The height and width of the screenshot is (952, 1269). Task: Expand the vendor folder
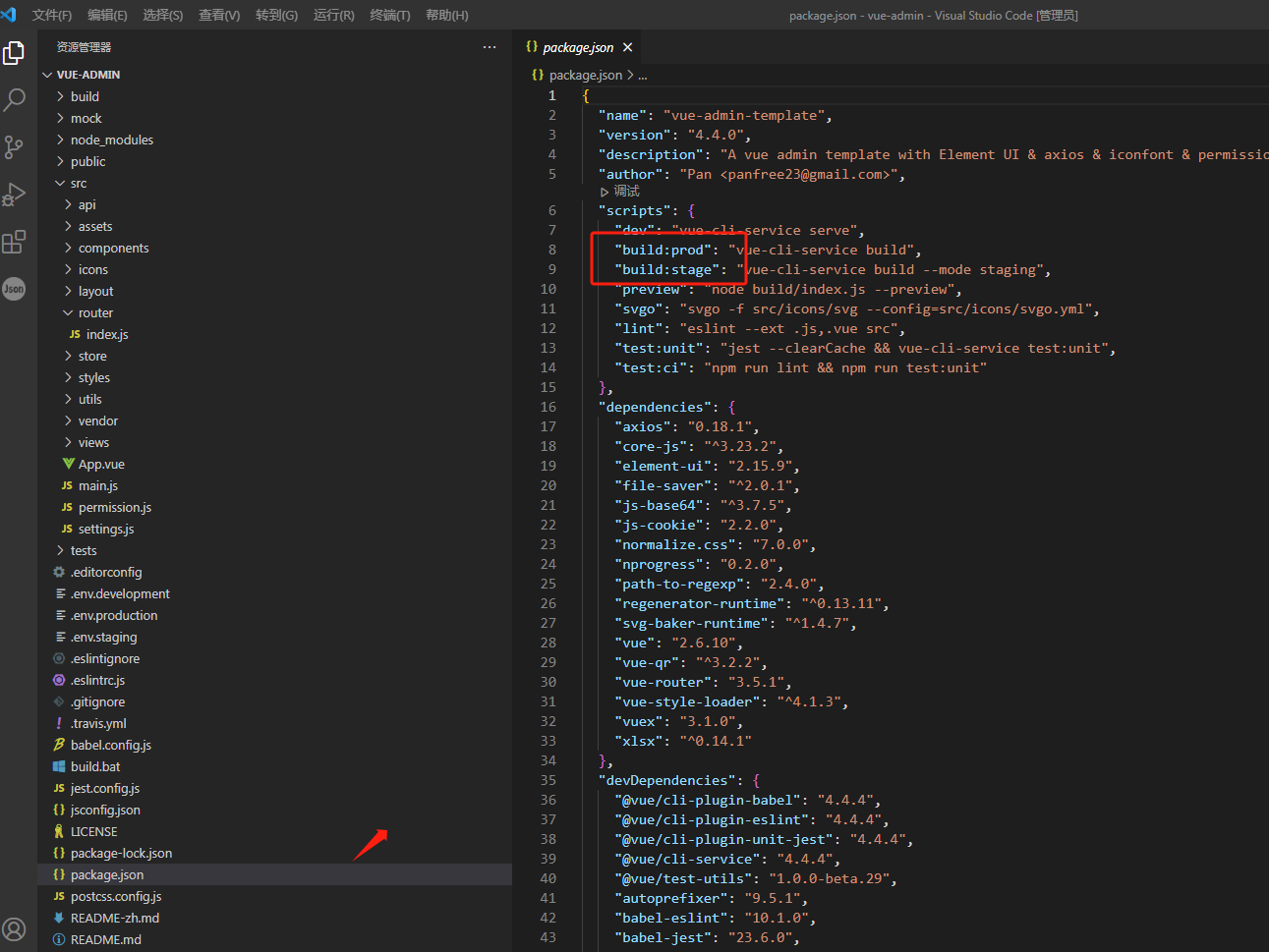pyautogui.click(x=275, y=420)
